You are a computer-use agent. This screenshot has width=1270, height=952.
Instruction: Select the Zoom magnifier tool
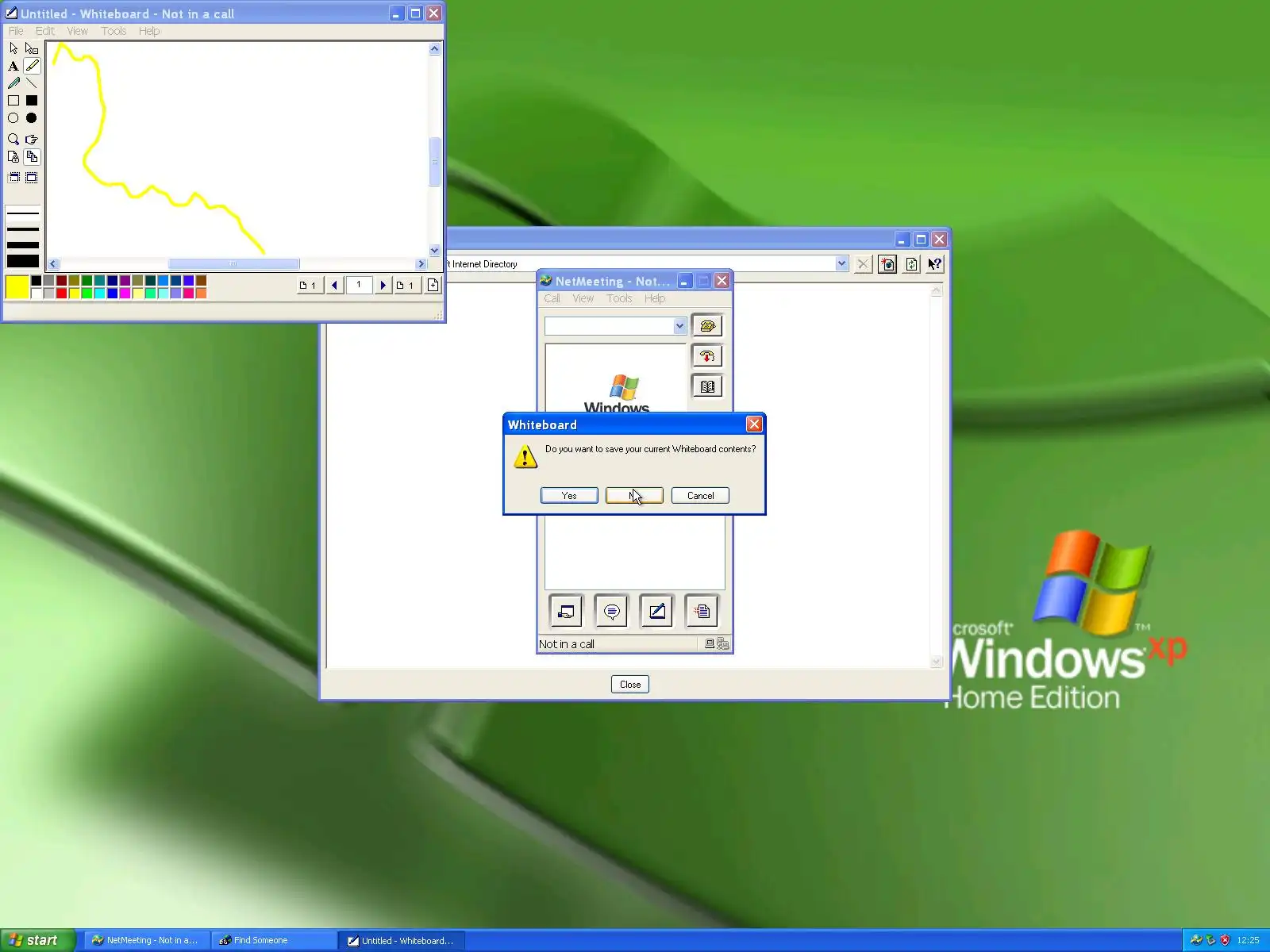pyautogui.click(x=13, y=139)
